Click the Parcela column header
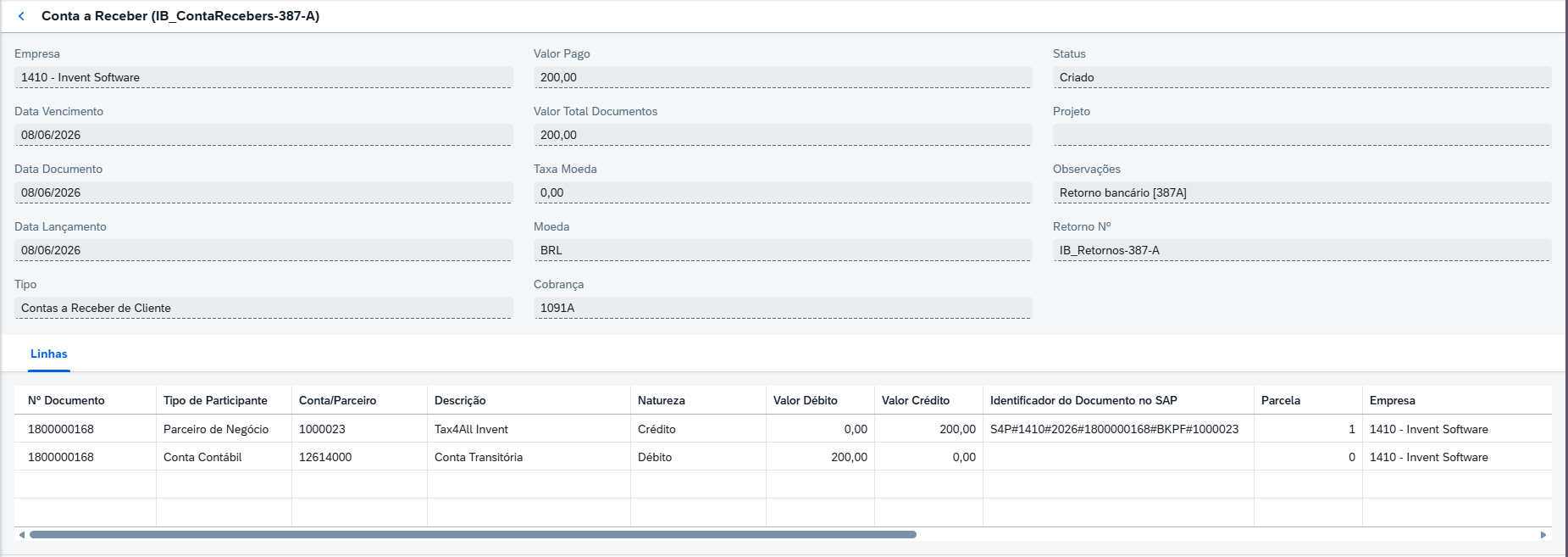1568x557 pixels. (x=1309, y=400)
